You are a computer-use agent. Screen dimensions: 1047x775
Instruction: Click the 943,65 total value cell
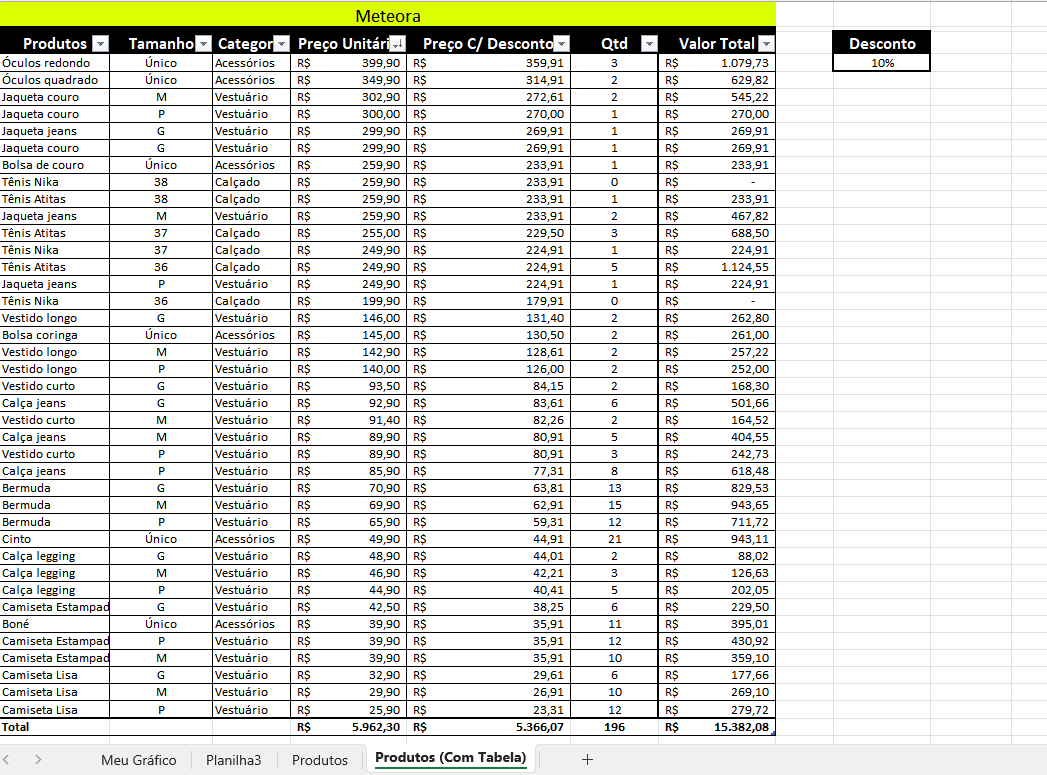click(x=716, y=505)
